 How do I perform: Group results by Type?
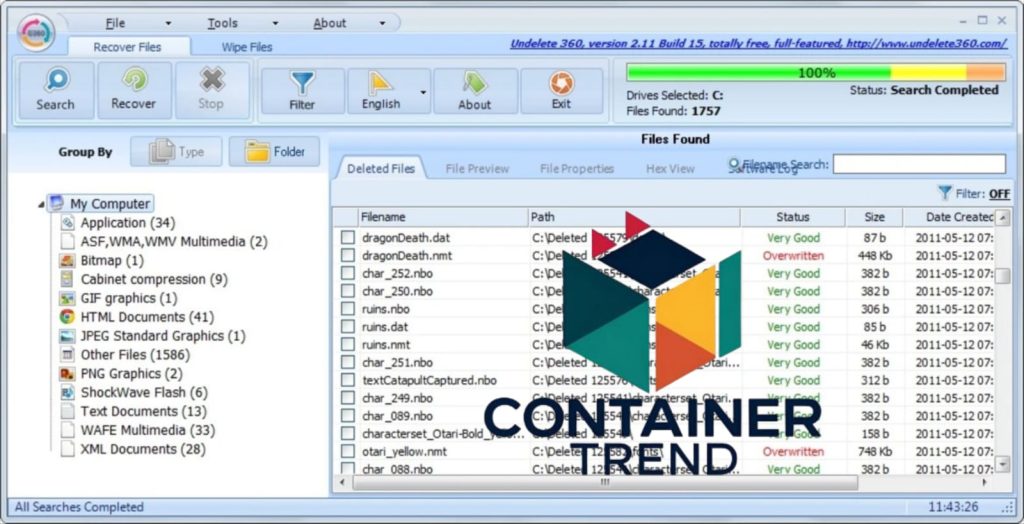pyautogui.click(x=176, y=152)
